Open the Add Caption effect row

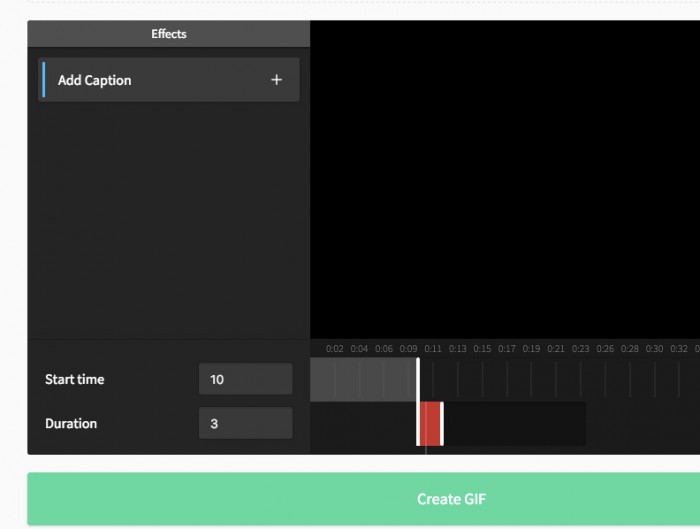click(169, 80)
